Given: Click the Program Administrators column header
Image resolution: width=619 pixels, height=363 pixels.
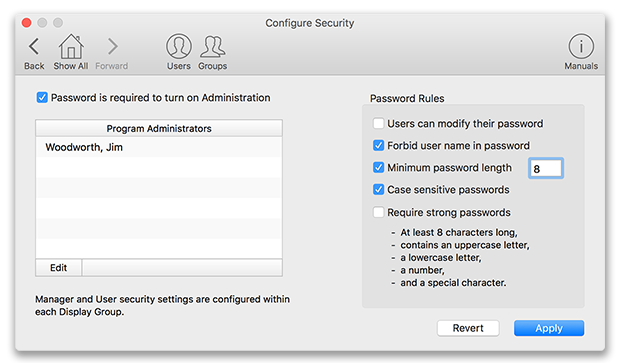Looking at the screenshot, I should (159, 129).
